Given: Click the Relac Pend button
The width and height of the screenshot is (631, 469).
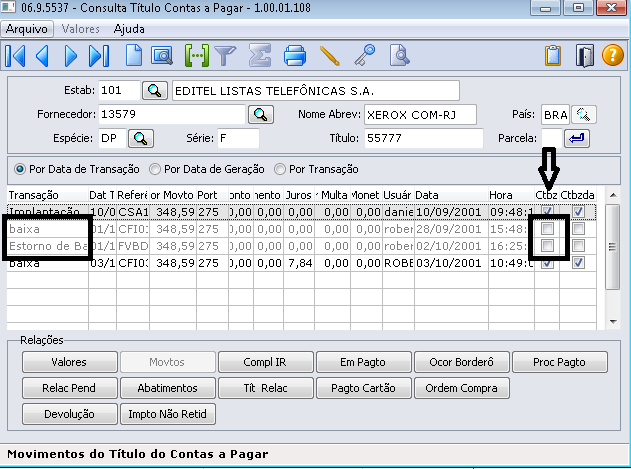Looking at the screenshot, I should click(x=70, y=388).
